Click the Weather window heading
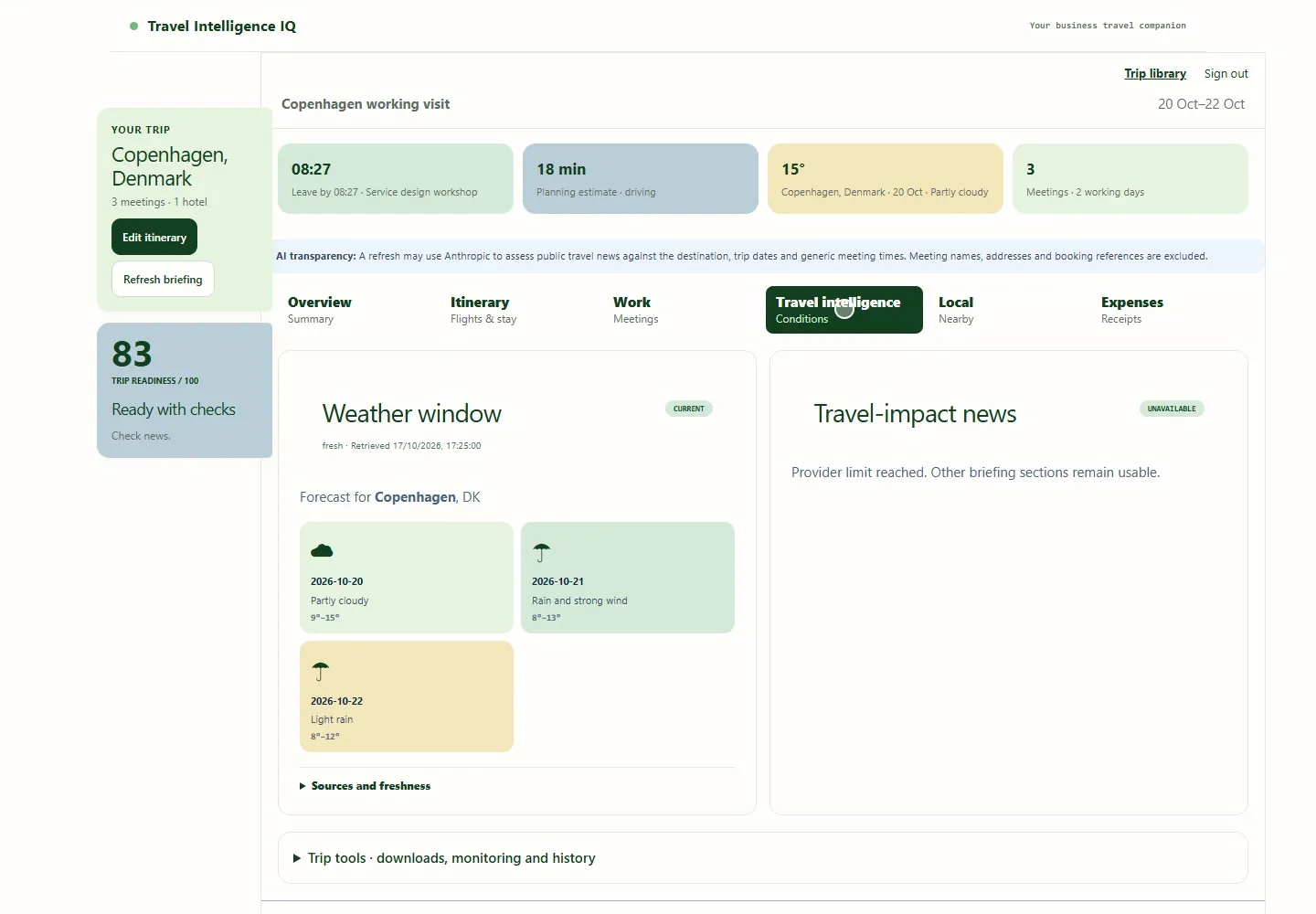Screen dimensions: 1316x914 pos(412,414)
